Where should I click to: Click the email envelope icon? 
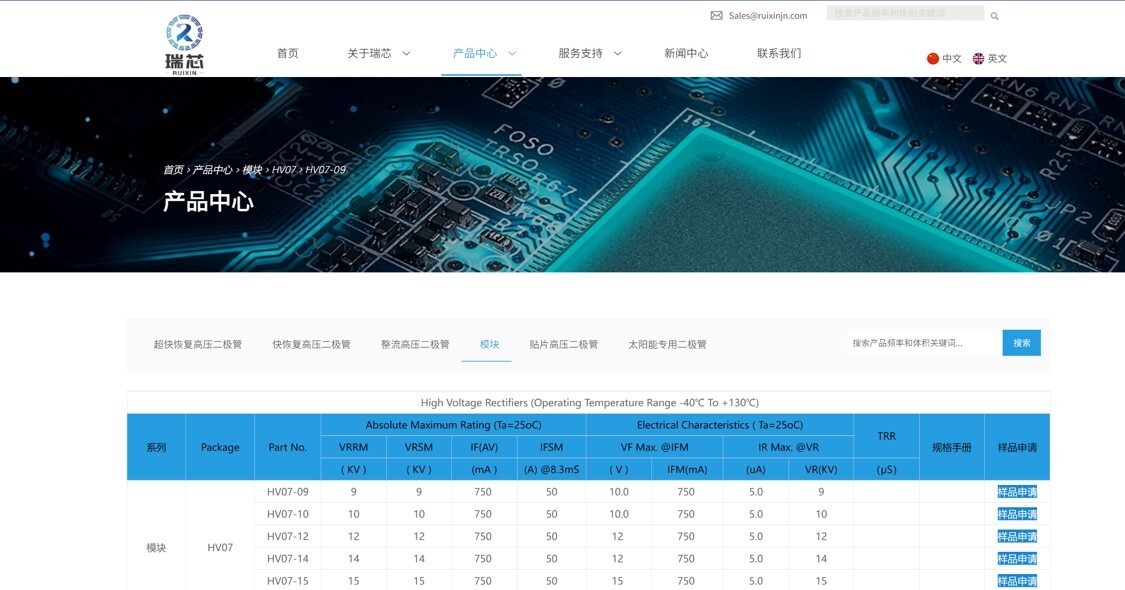pos(716,16)
